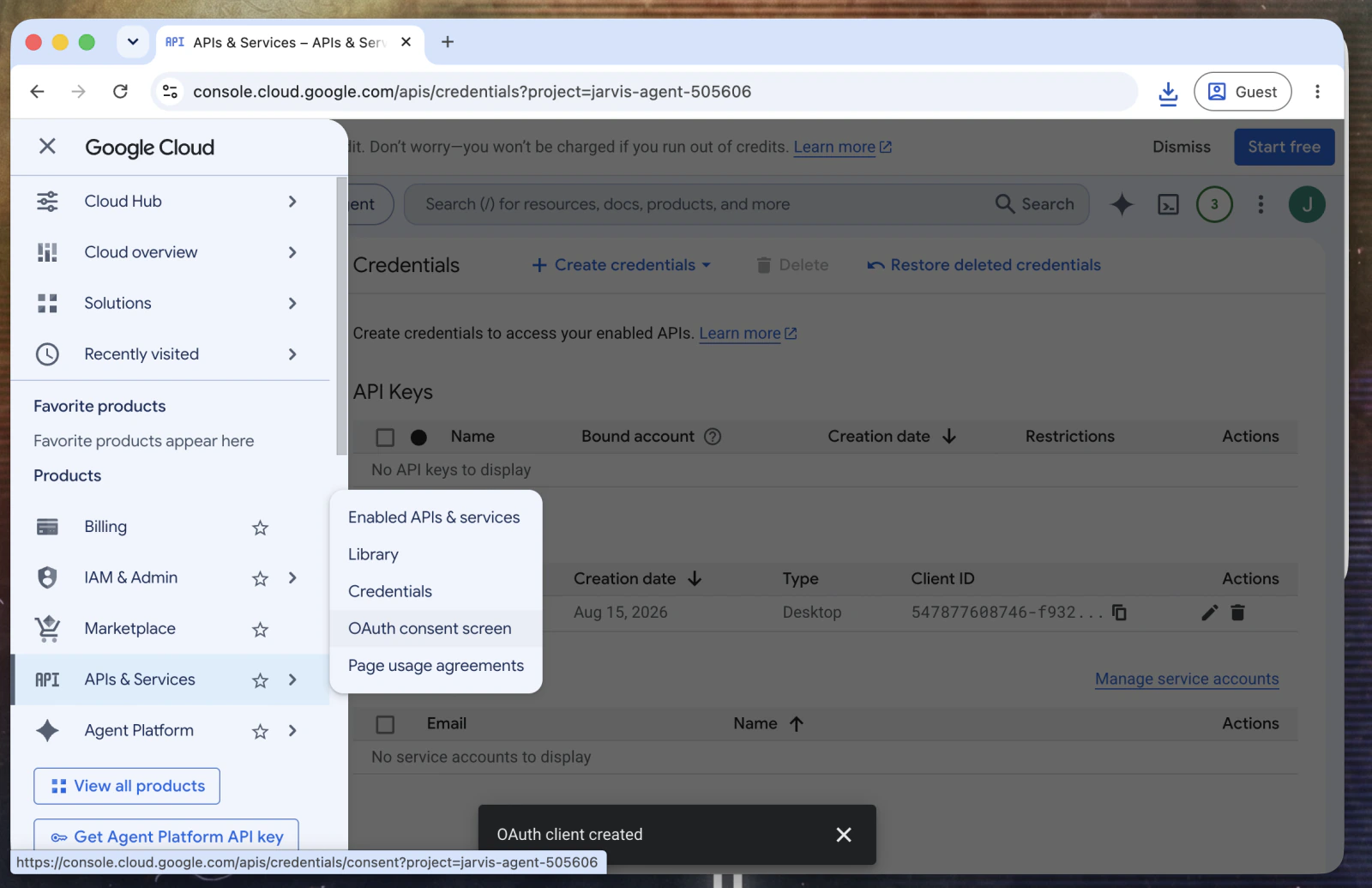Open the console three-dot settings menu

(1261, 204)
